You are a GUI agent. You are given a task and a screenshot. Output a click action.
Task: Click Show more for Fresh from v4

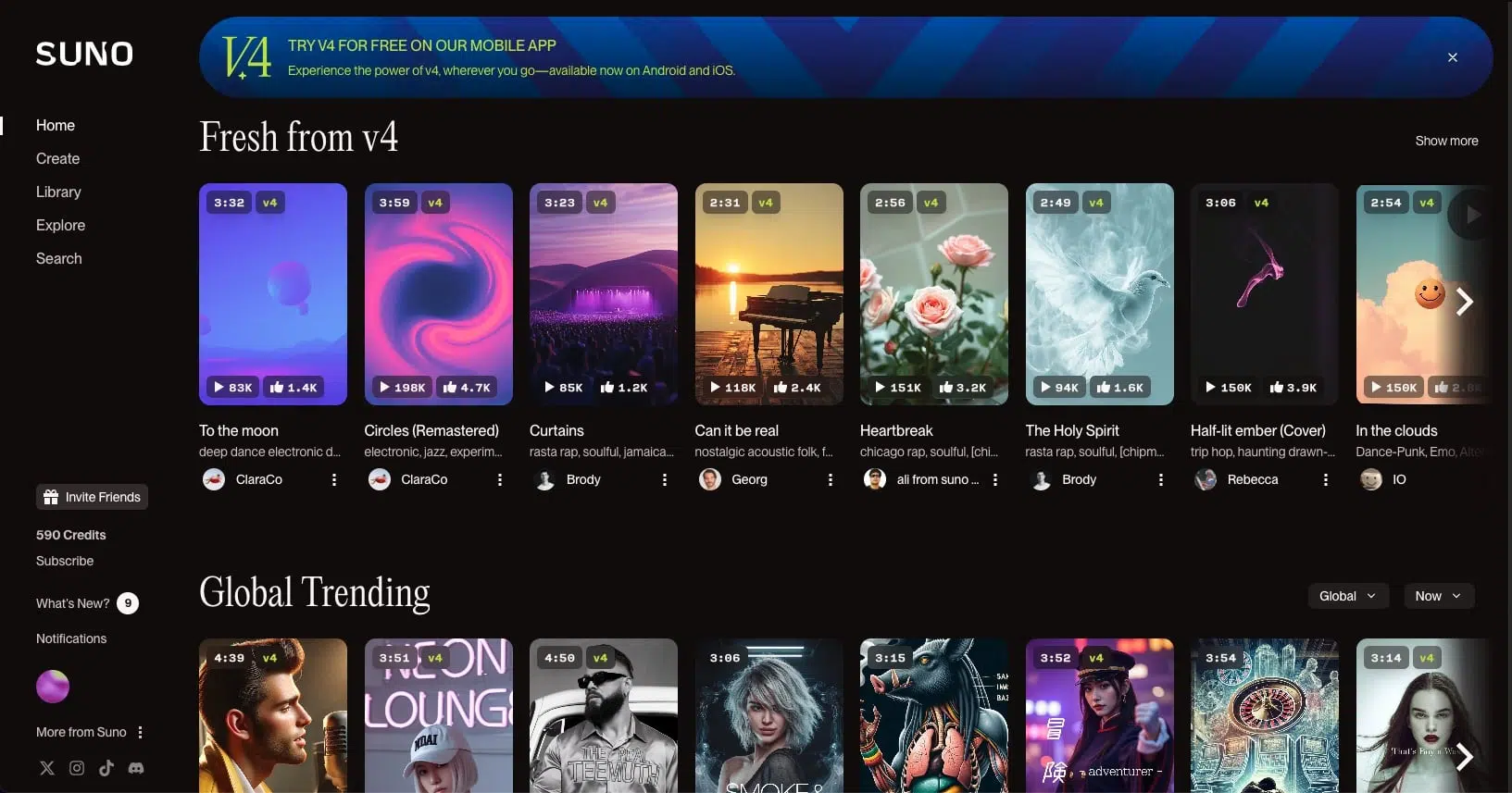(x=1446, y=141)
